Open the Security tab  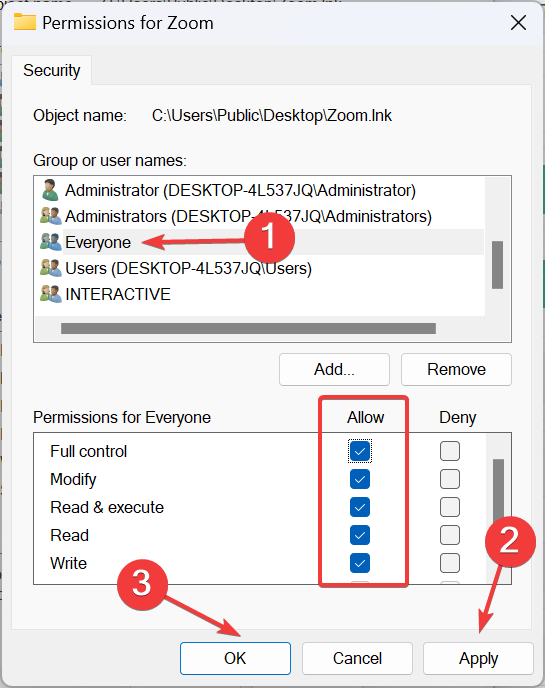[x=52, y=70]
